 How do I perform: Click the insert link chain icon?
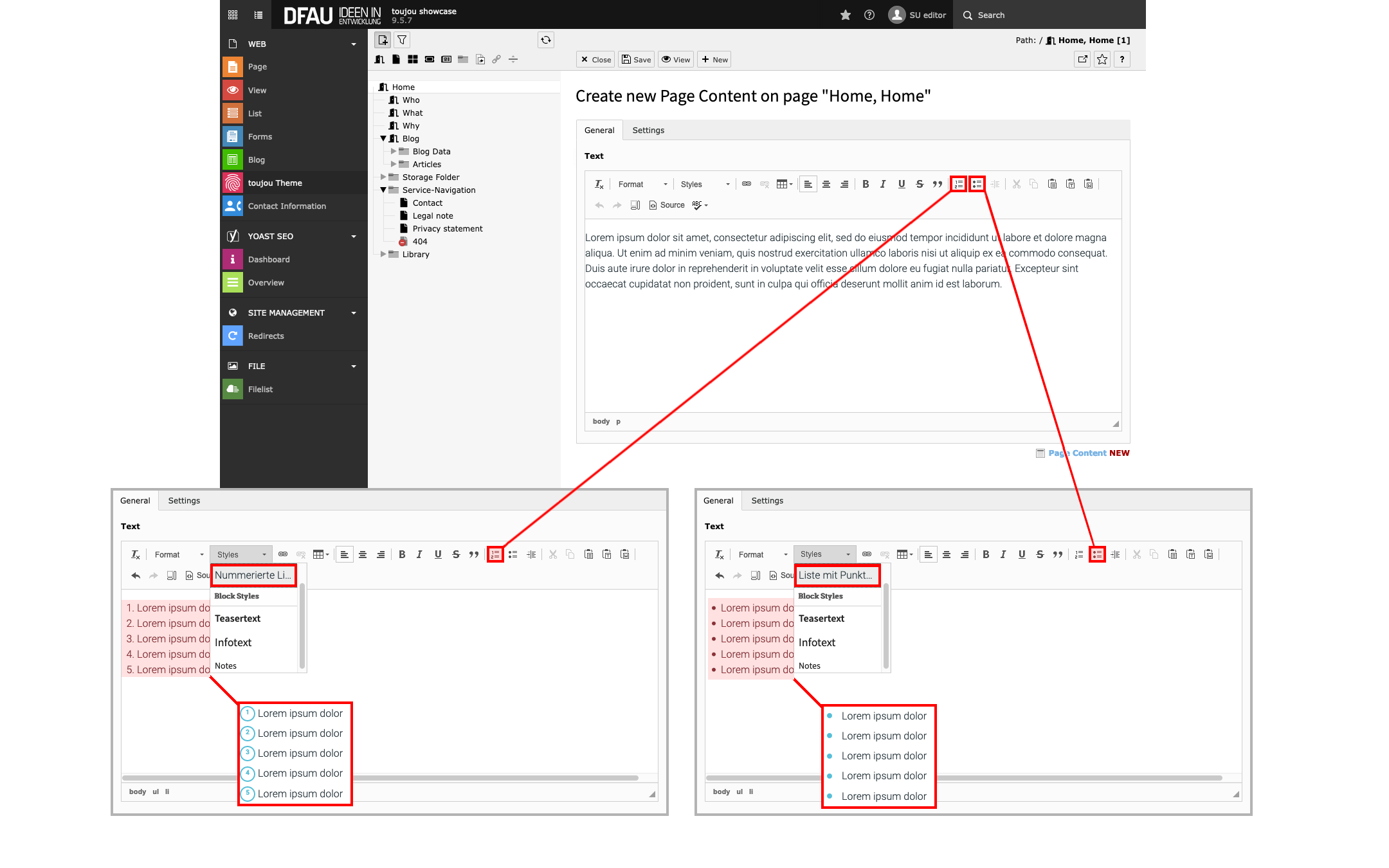(x=747, y=184)
